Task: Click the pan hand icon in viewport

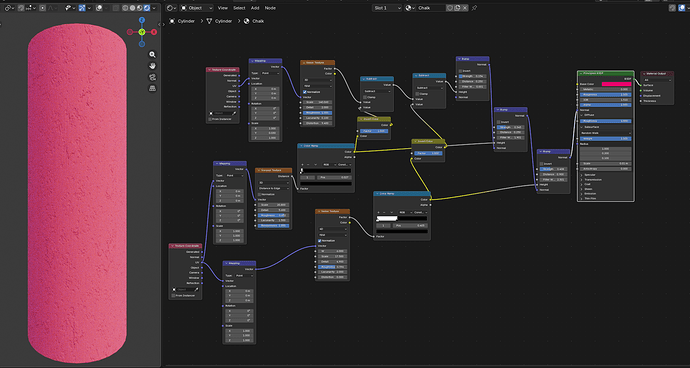Action: tap(152, 66)
